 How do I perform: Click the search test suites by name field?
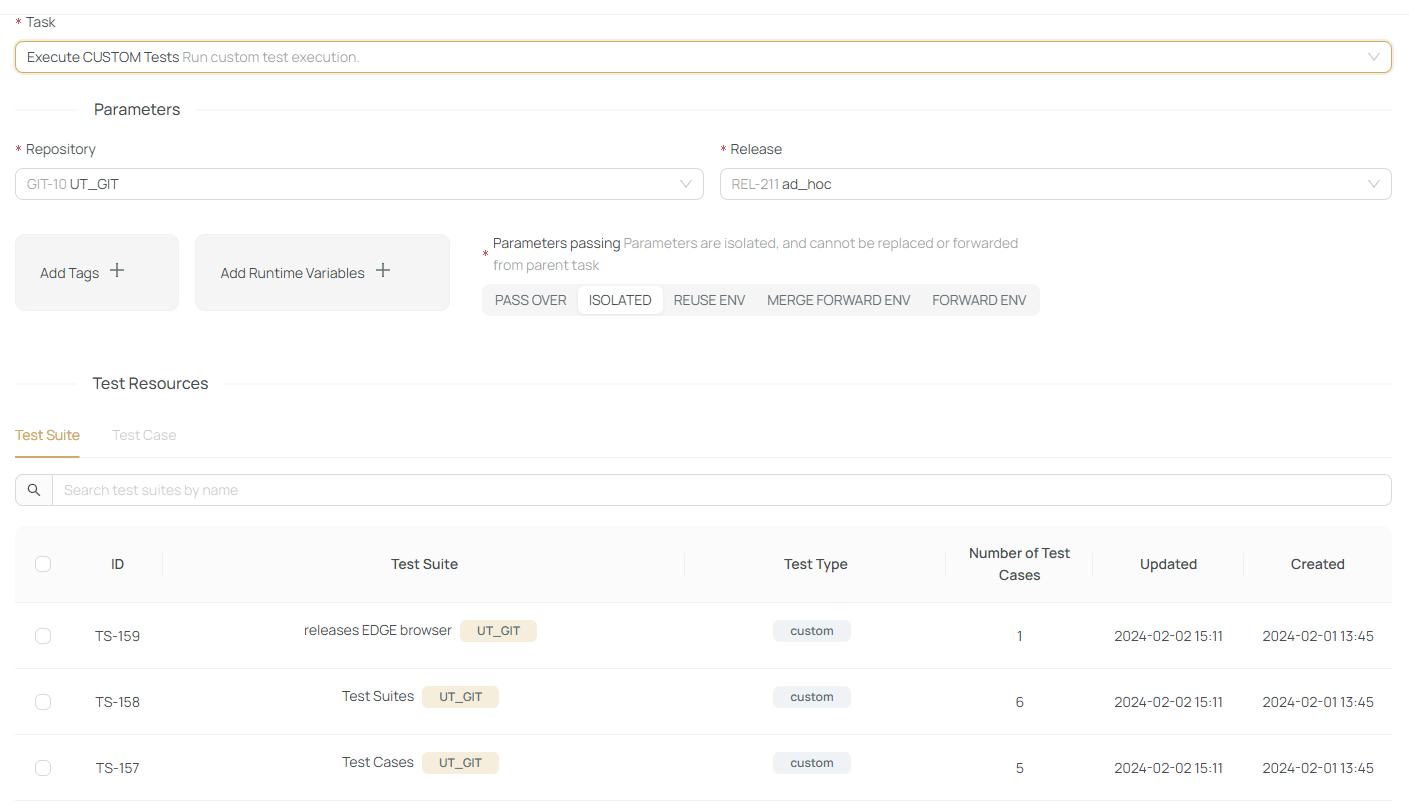coord(400,489)
